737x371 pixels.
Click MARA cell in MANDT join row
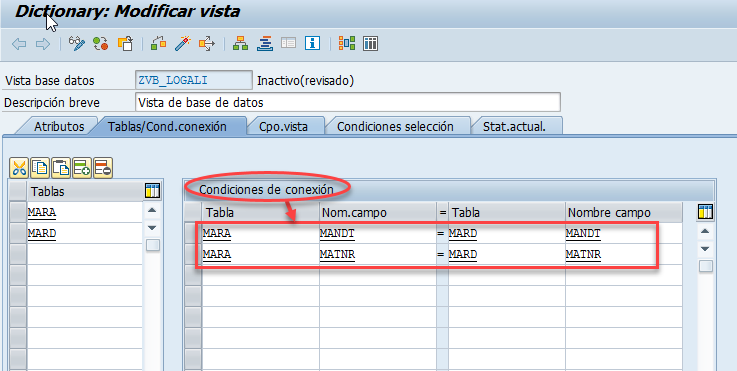[x=260, y=233]
